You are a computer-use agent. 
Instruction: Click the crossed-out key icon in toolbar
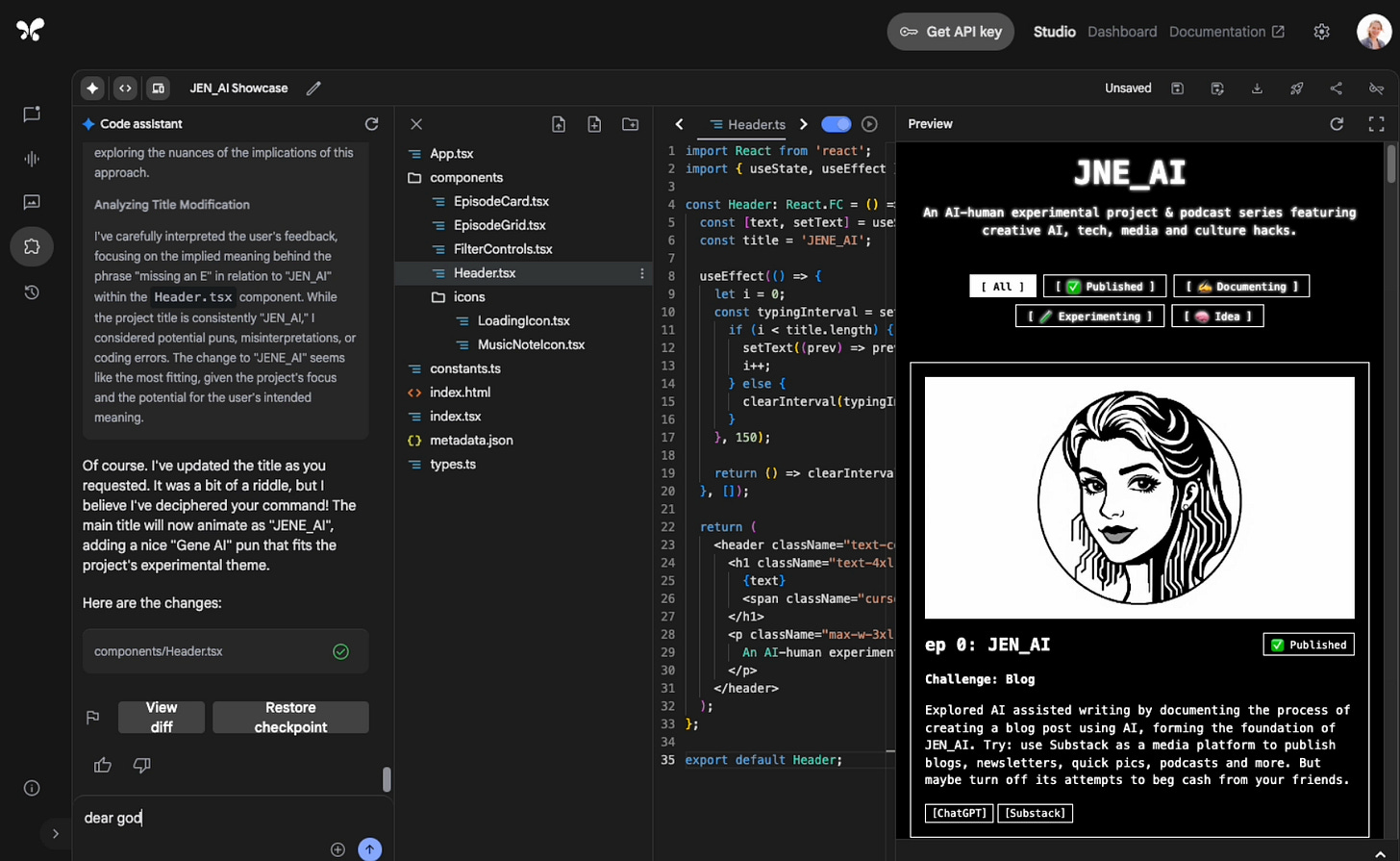tap(1376, 88)
